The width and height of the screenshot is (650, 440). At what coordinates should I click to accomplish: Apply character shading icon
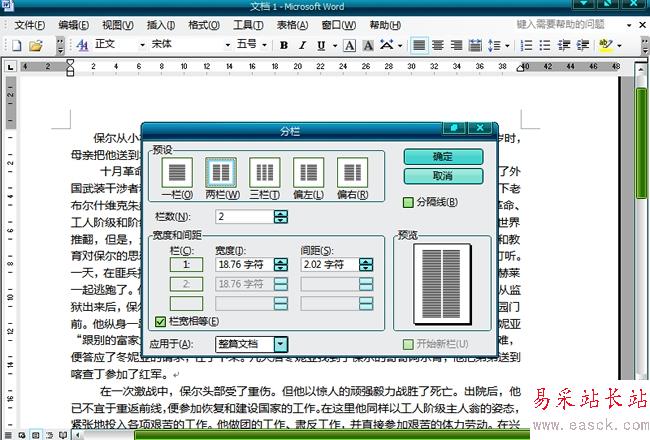pos(368,45)
